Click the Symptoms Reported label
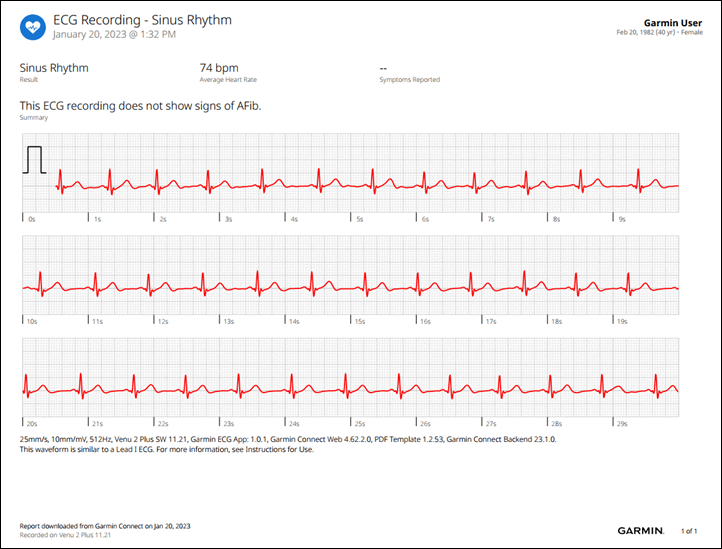Viewport: 722px width, 549px height. coord(409,80)
